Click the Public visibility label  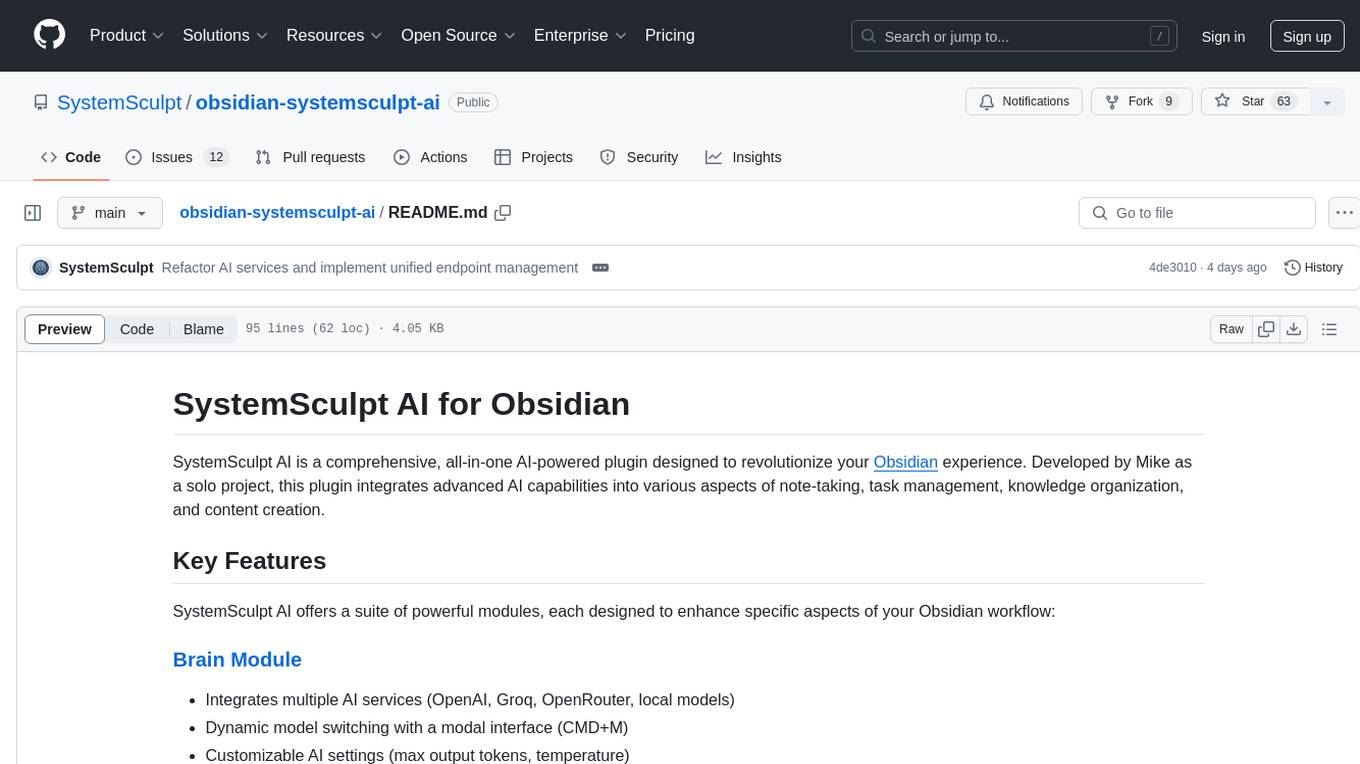(473, 102)
